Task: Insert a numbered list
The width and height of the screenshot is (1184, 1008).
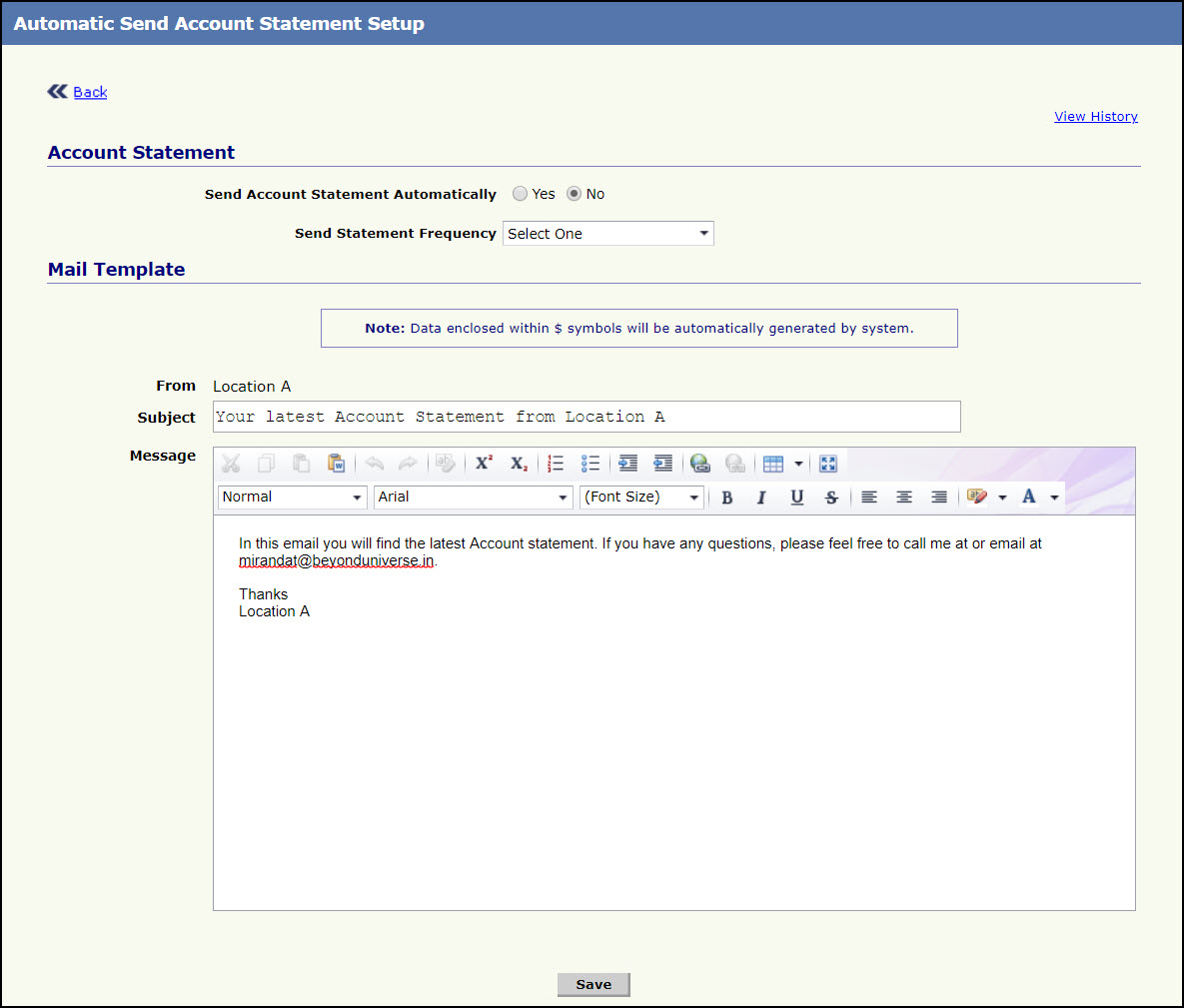Action: coord(556,463)
